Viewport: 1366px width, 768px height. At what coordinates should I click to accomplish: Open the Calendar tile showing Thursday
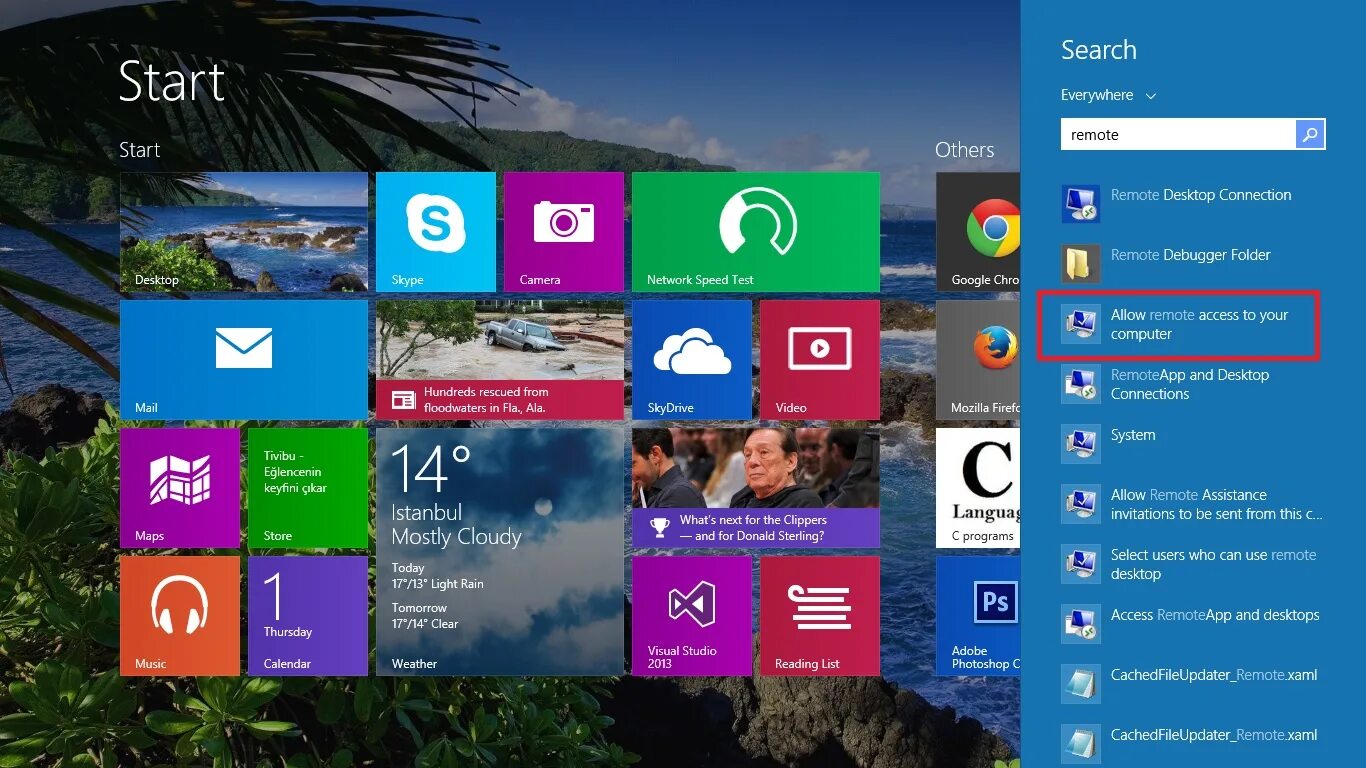pos(308,616)
